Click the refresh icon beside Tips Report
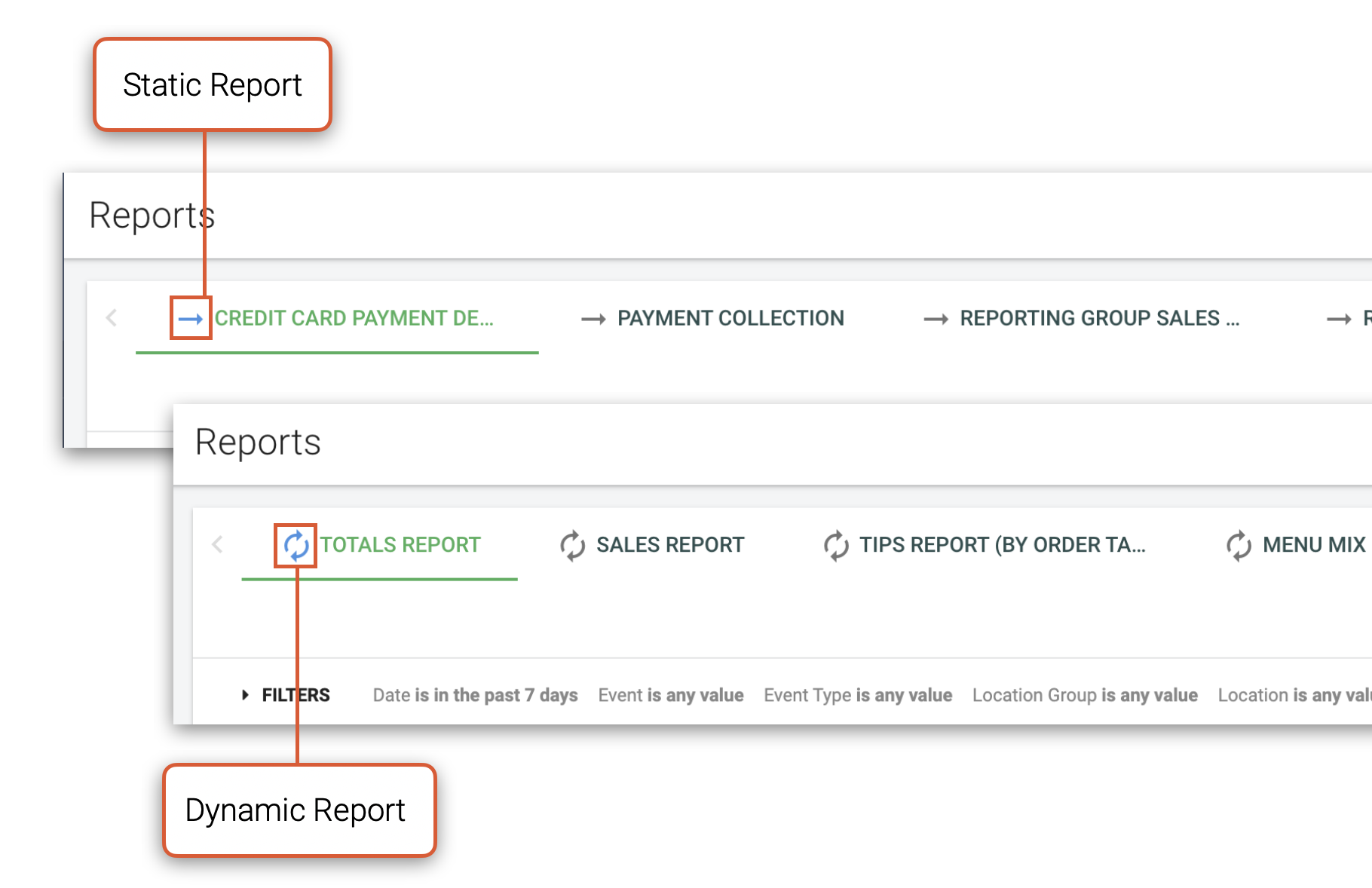 coord(835,545)
